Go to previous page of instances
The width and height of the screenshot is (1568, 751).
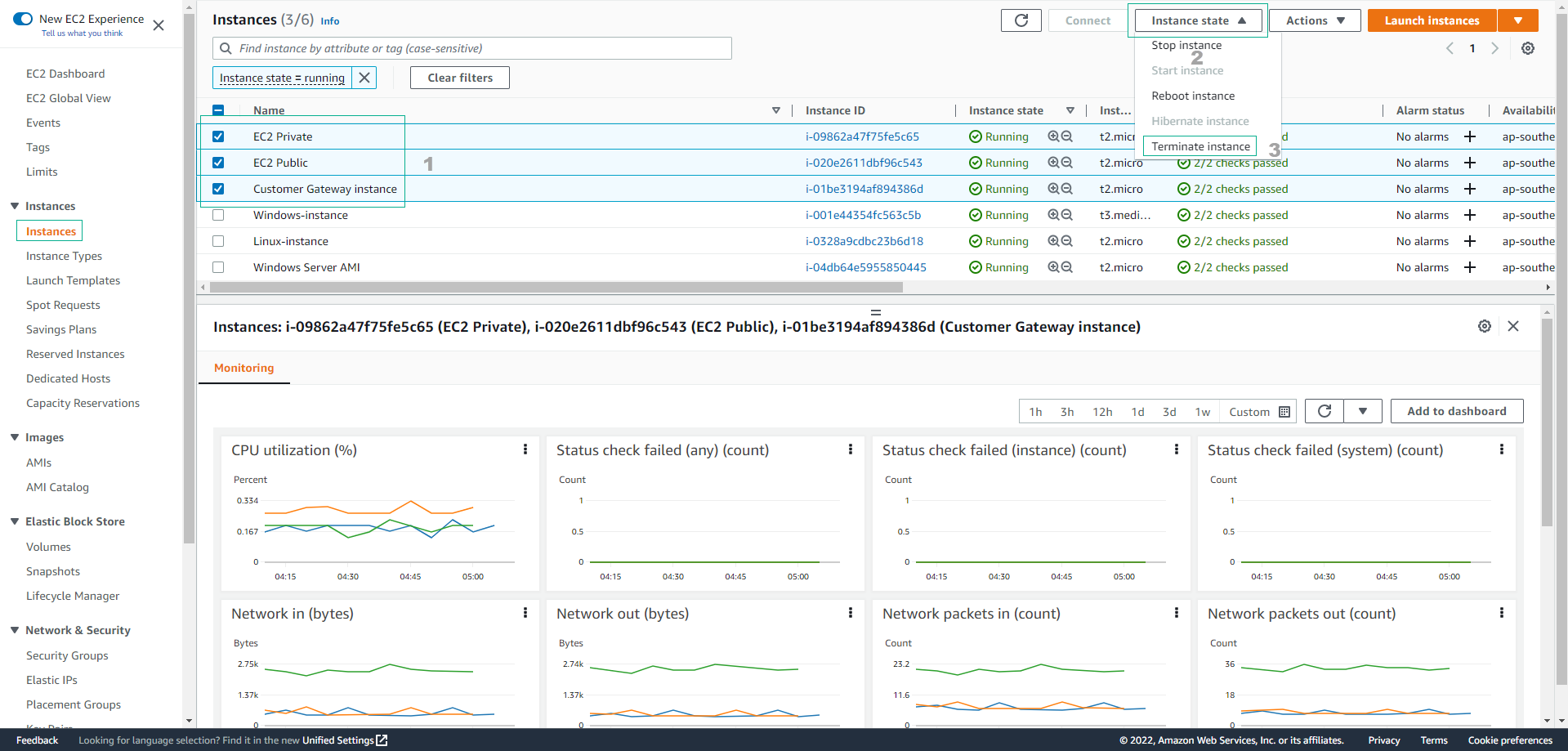(1450, 48)
